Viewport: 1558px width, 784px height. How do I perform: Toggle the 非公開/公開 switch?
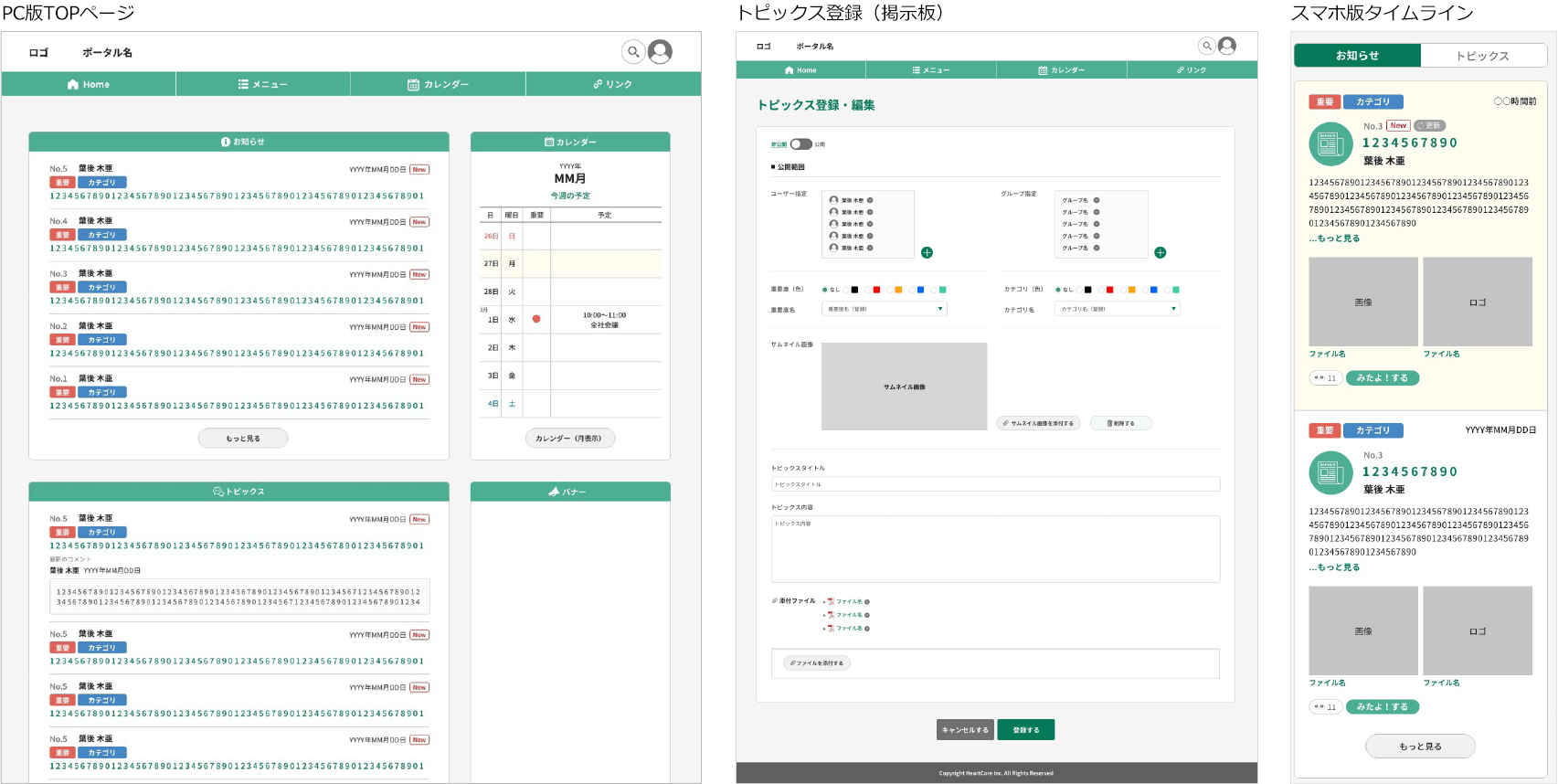[x=801, y=144]
